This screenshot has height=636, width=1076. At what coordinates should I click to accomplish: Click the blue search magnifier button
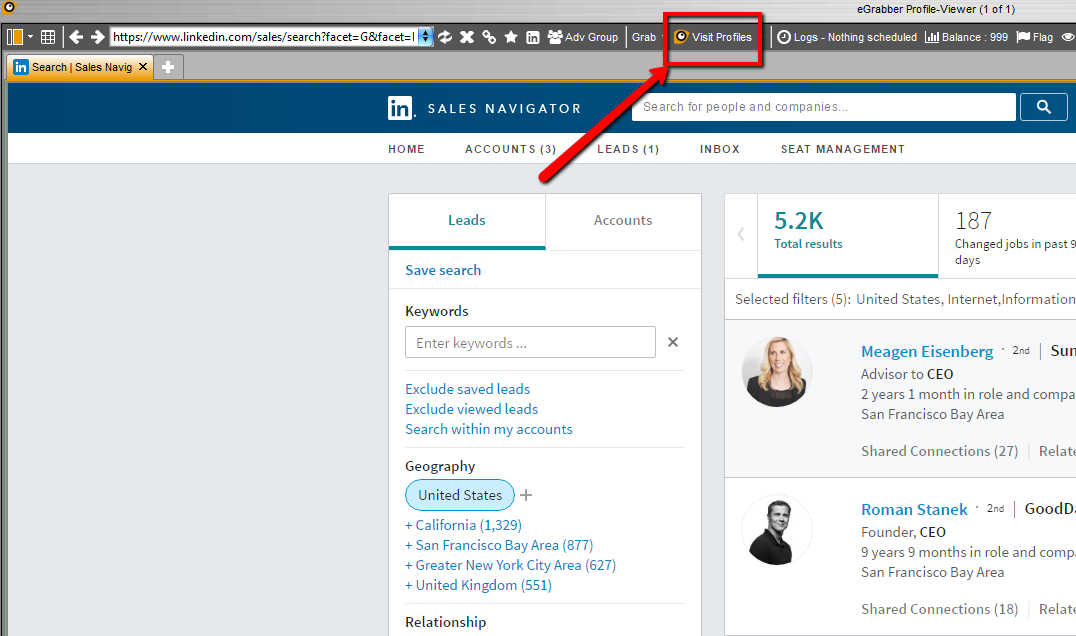point(1044,107)
